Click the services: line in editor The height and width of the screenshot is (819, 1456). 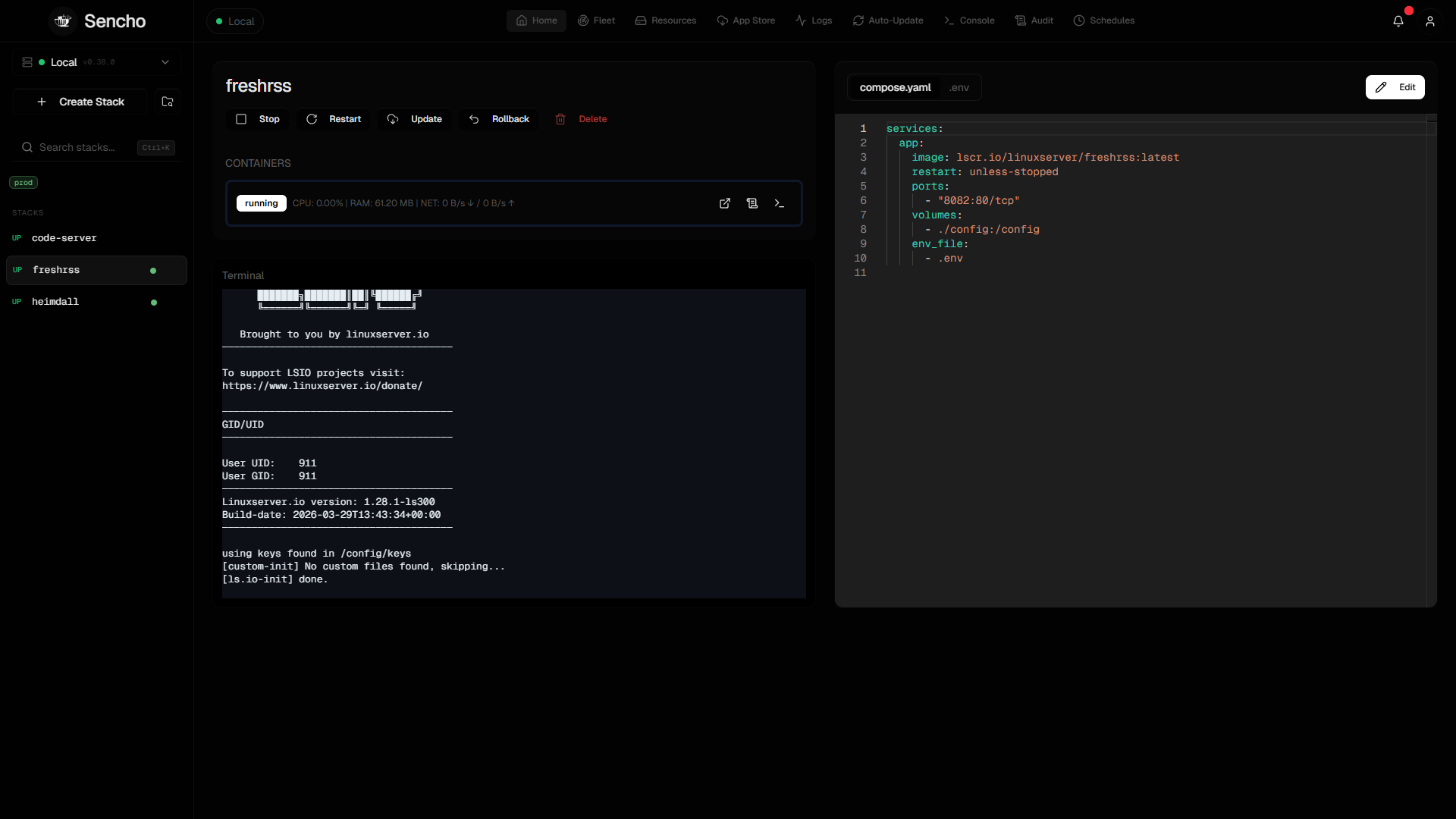[x=915, y=129]
